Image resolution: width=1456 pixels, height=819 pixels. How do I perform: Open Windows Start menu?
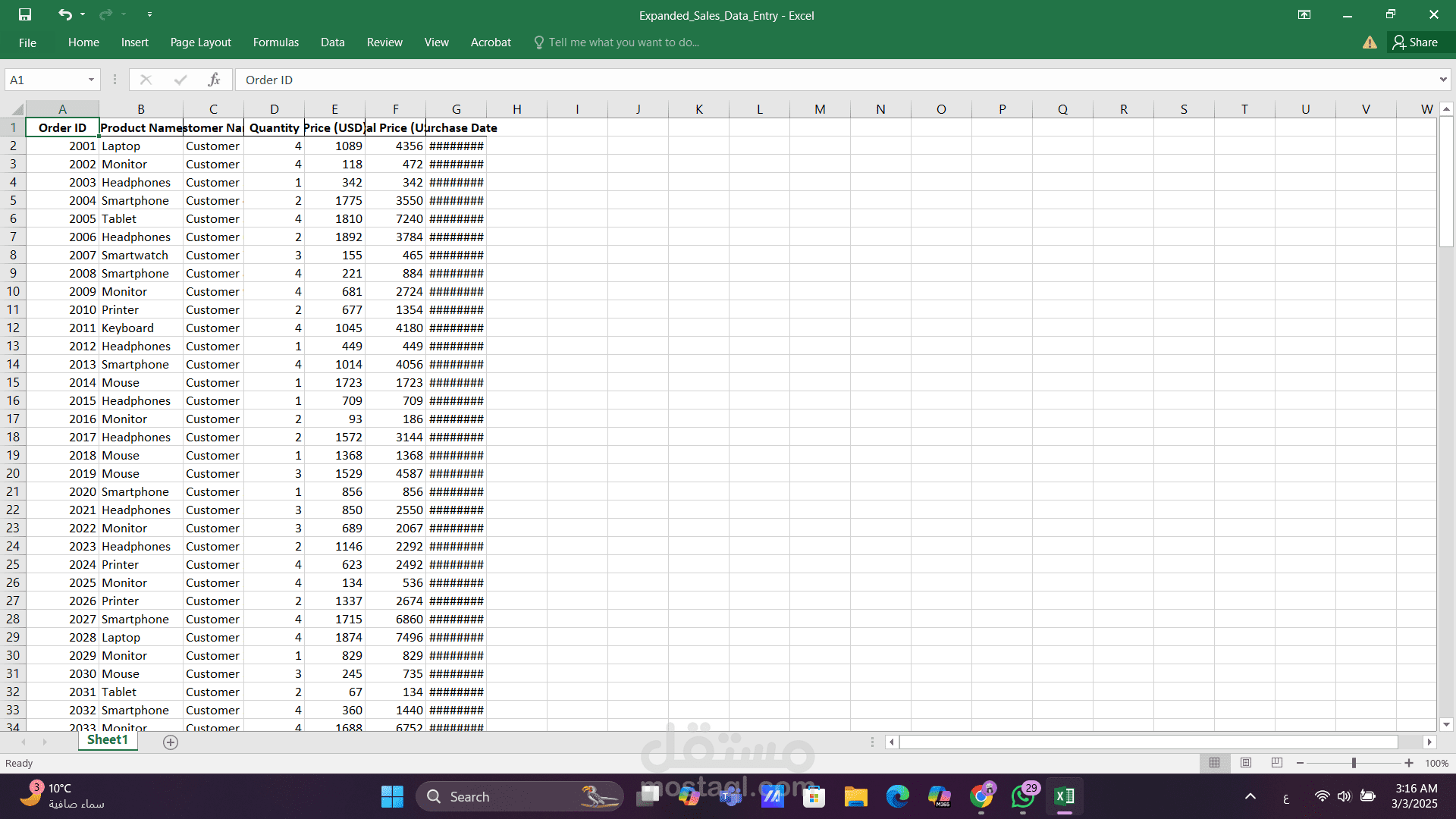click(392, 796)
